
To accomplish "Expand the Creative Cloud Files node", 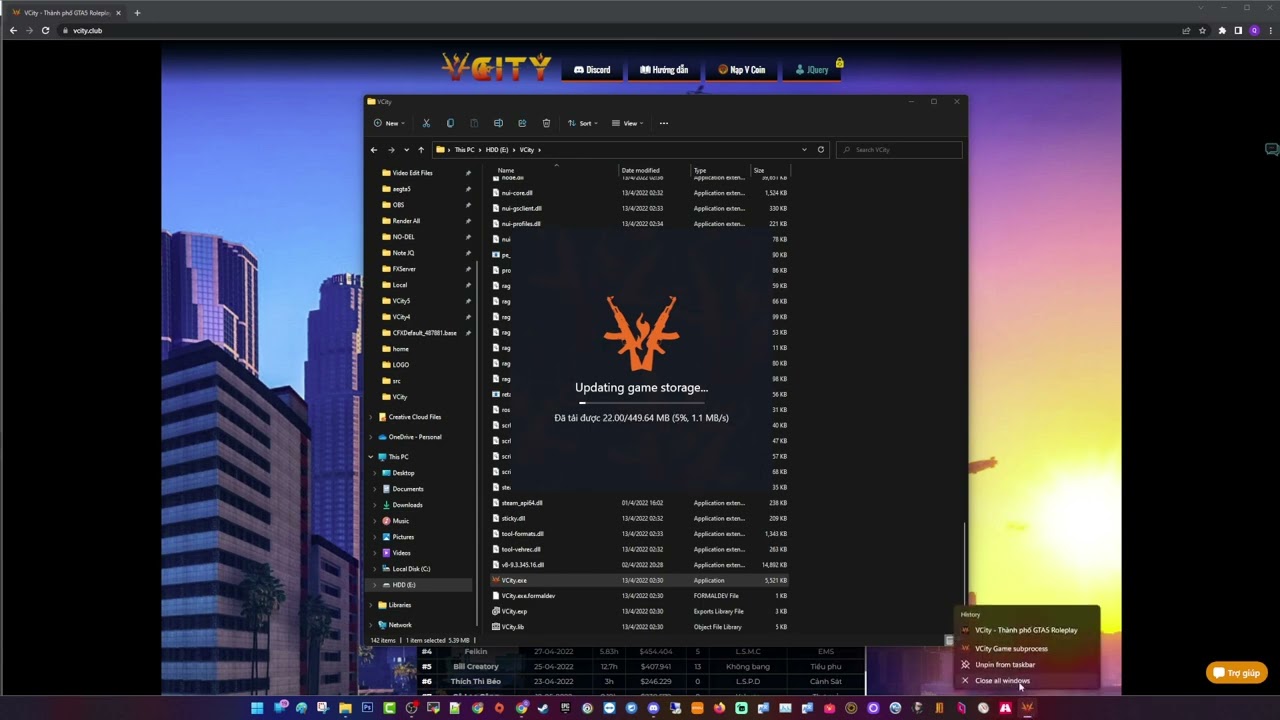I will [371, 417].
